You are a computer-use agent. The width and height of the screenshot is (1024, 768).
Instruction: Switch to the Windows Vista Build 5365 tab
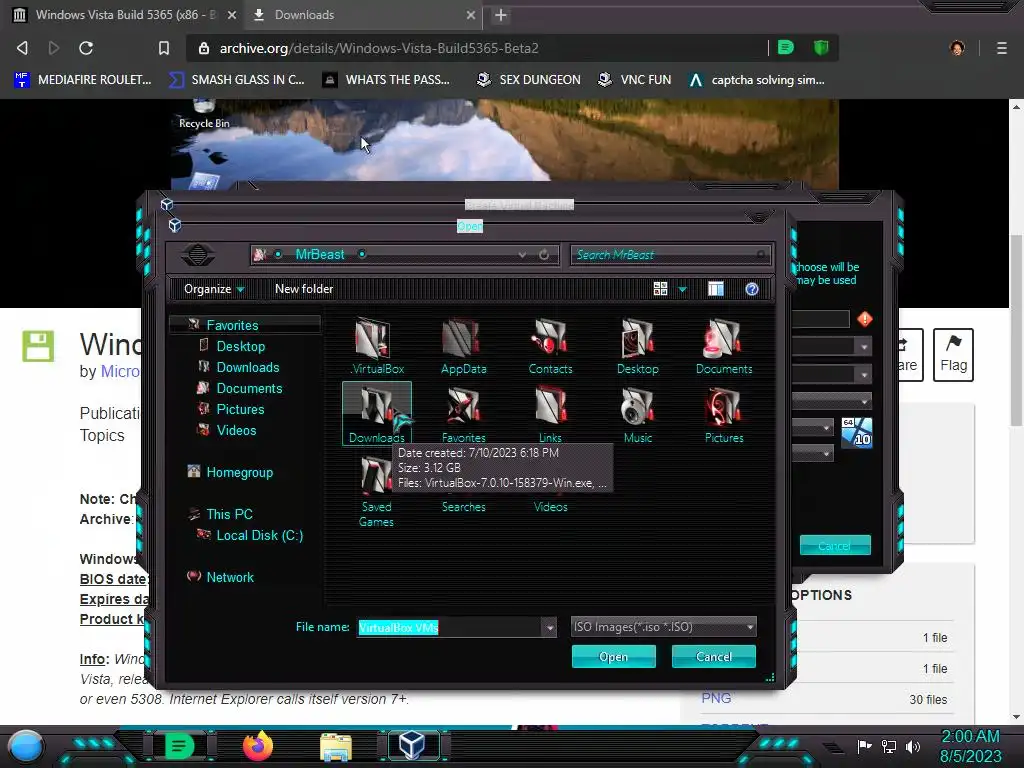(x=124, y=15)
